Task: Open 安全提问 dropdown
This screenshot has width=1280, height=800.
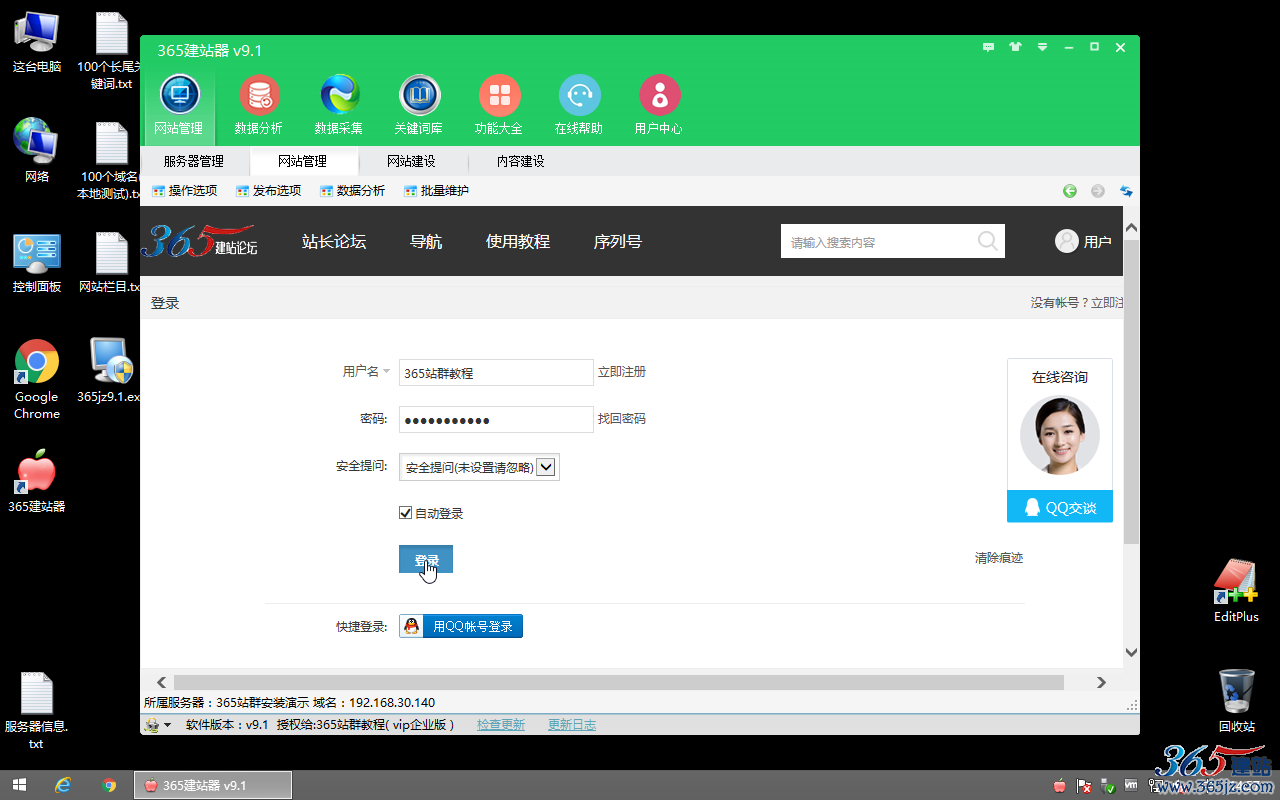Action: (479, 467)
